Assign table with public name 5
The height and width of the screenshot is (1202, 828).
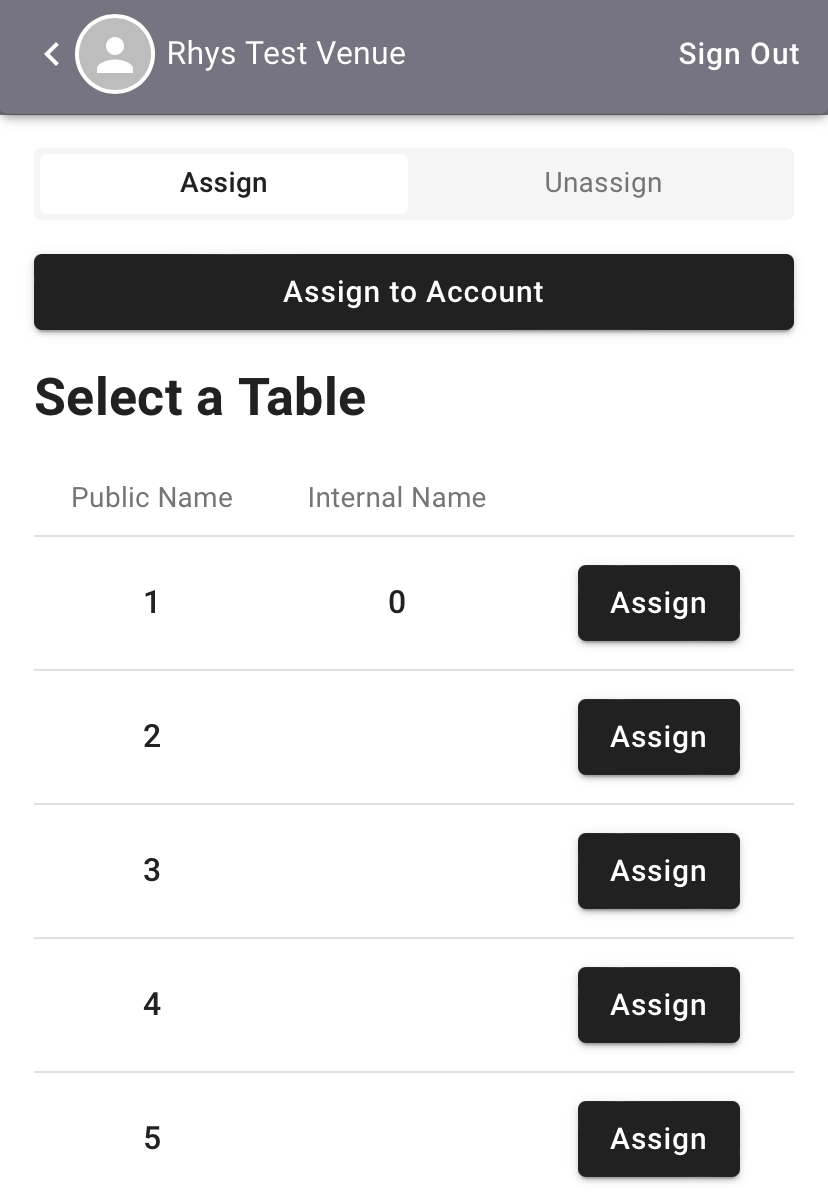pos(659,1139)
